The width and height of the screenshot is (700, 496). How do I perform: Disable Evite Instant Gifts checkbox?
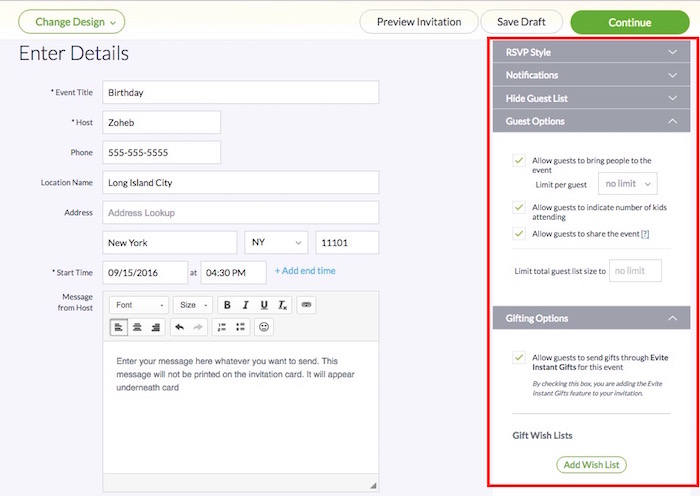[519, 356]
